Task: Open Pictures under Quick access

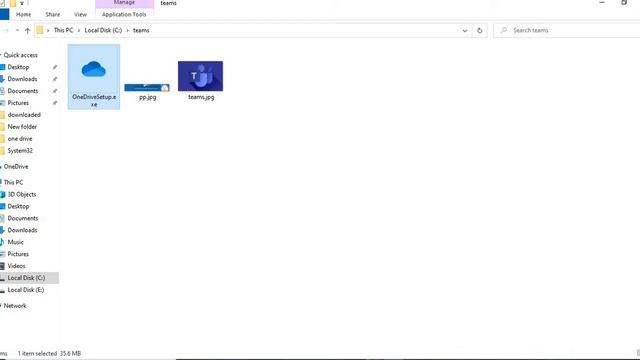Action: [x=18, y=103]
